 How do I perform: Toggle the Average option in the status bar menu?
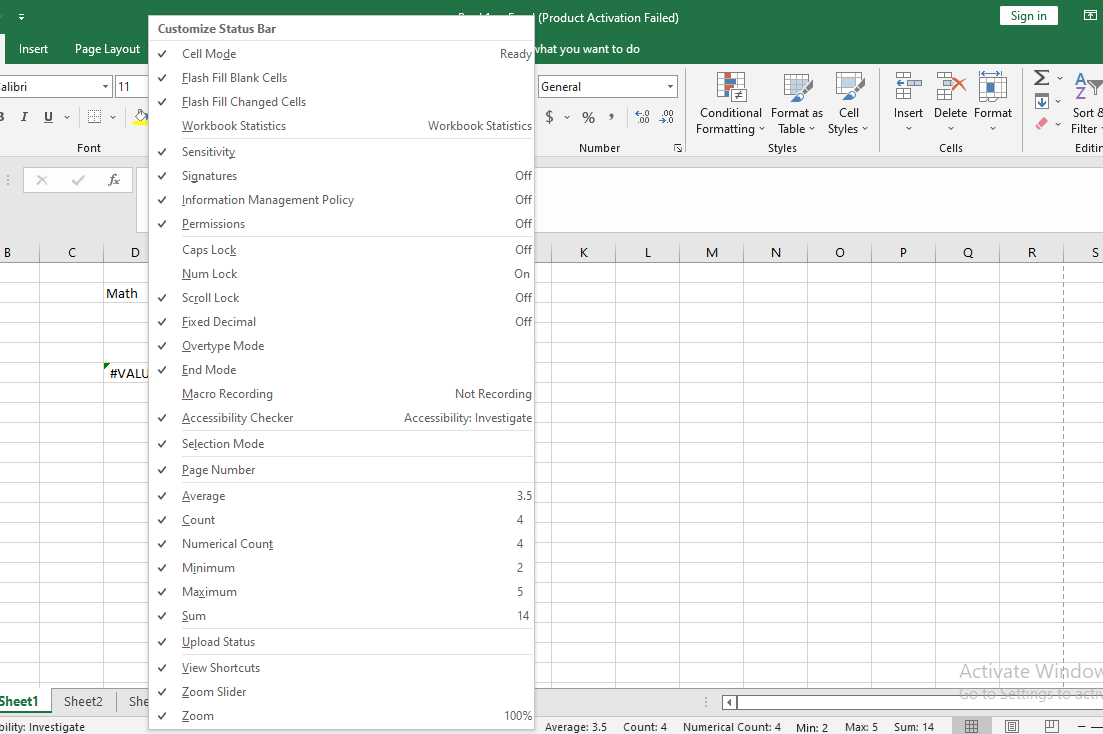coord(203,496)
